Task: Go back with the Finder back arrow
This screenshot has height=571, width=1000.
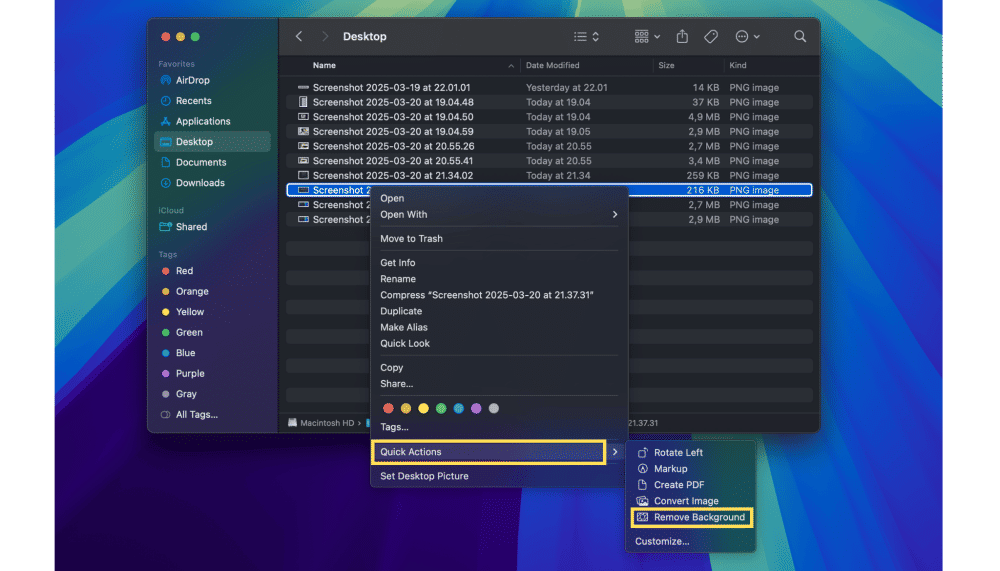Action: coord(298,36)
